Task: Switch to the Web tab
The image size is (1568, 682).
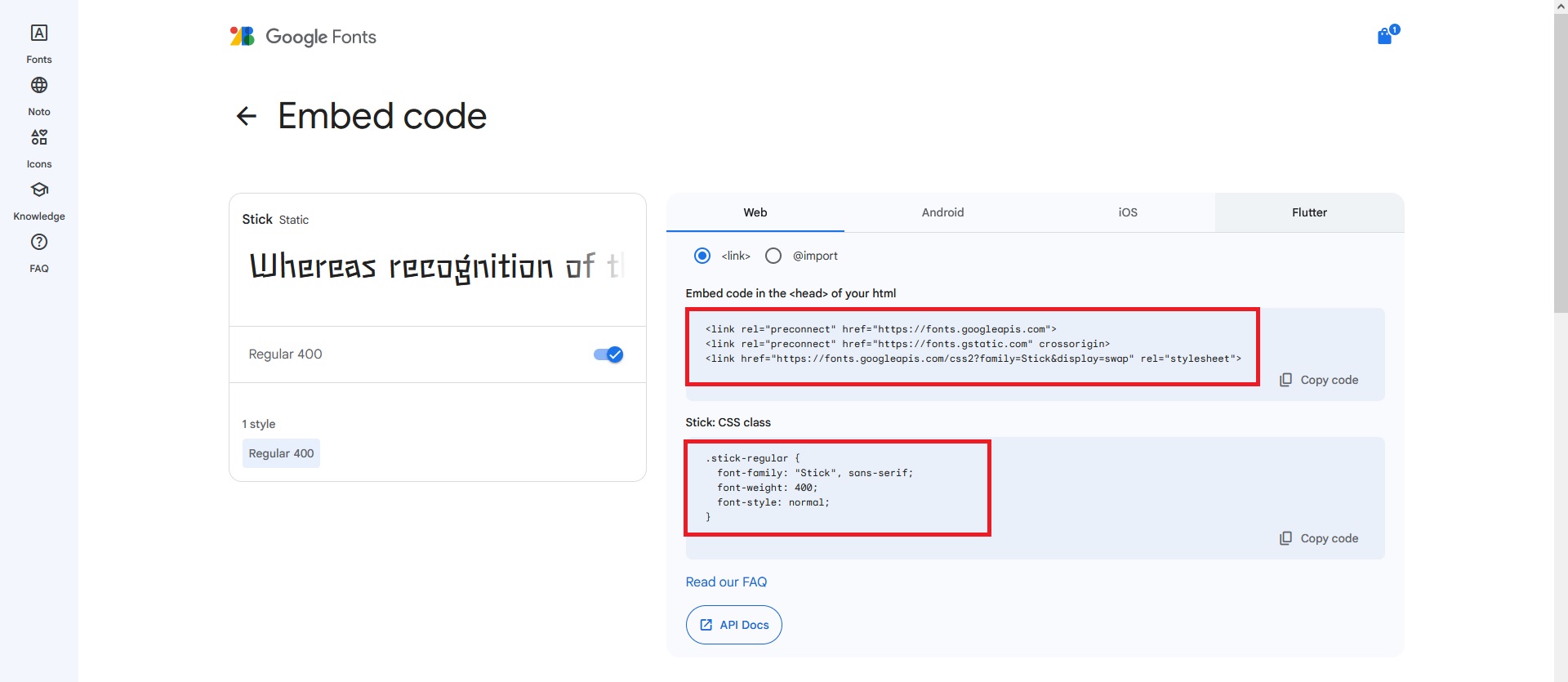Action: [x=755, y=212]
